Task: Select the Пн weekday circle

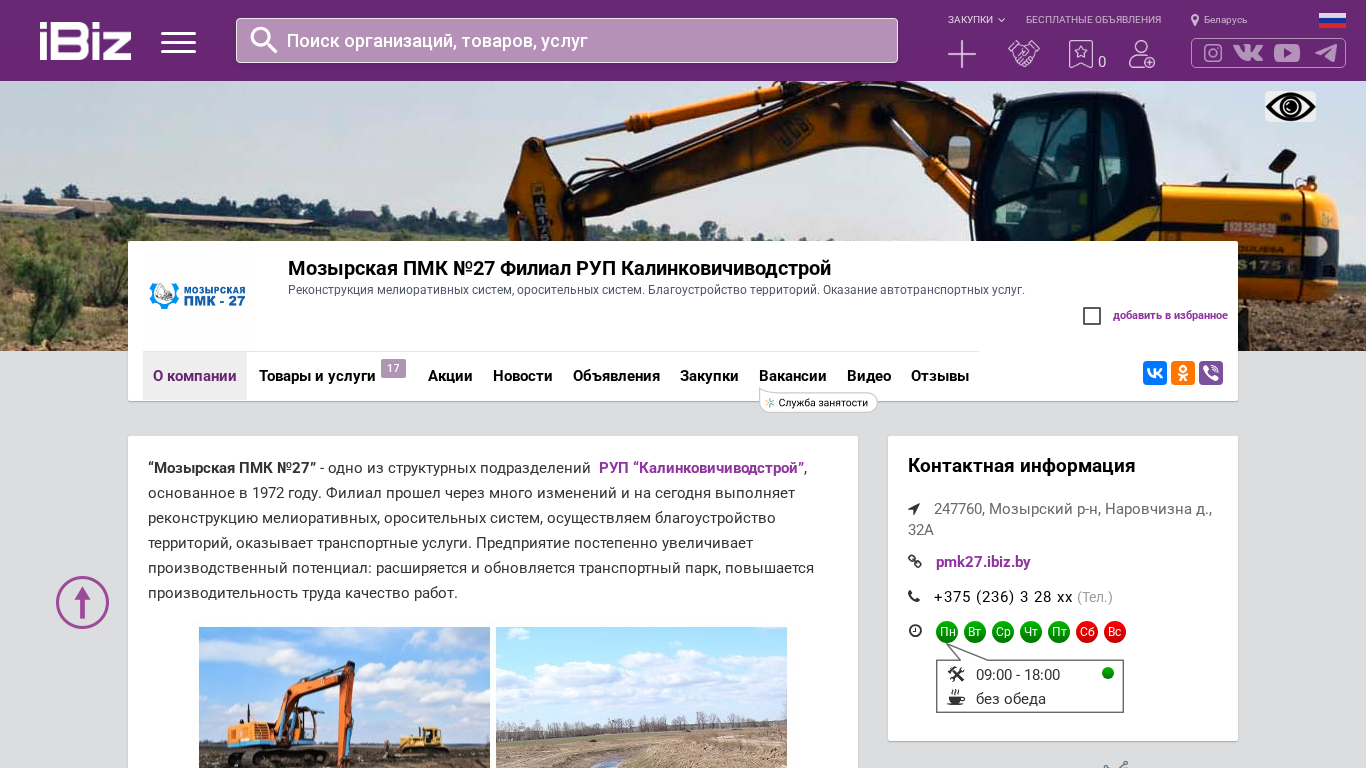Action: pyautogui.click(x=947, y=632)
